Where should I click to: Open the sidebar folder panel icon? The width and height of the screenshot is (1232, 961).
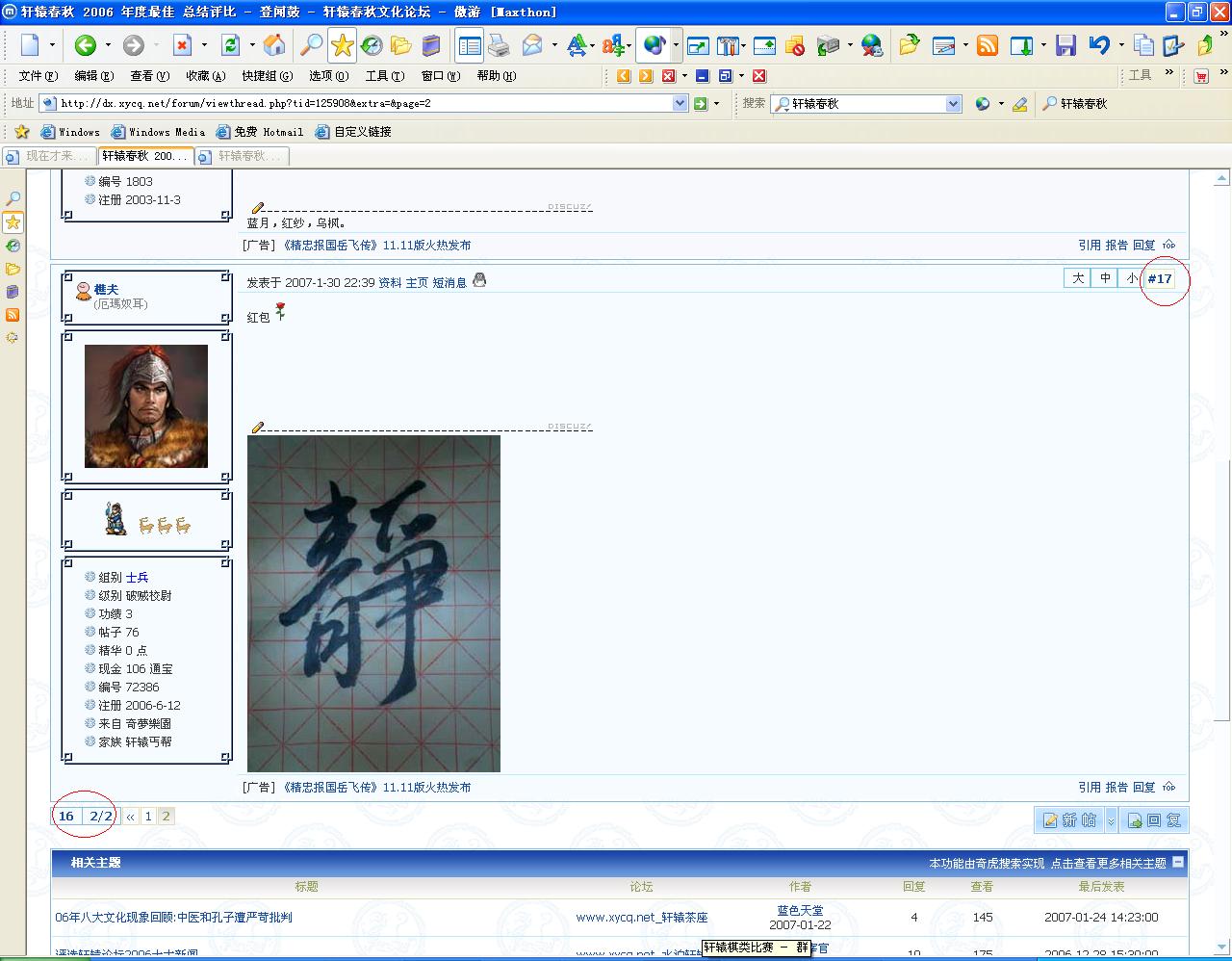coord(13,269)
